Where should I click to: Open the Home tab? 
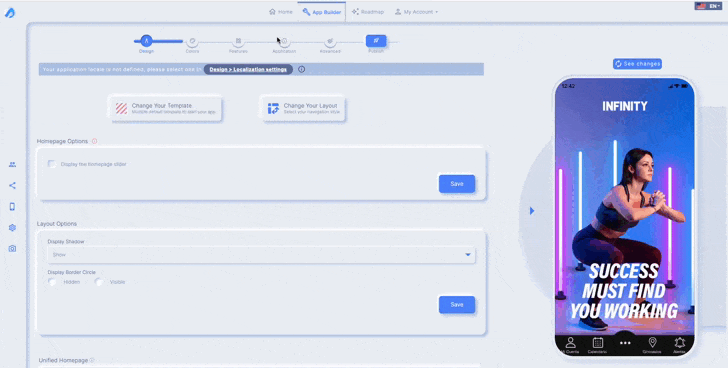click(x=281, y=12)
